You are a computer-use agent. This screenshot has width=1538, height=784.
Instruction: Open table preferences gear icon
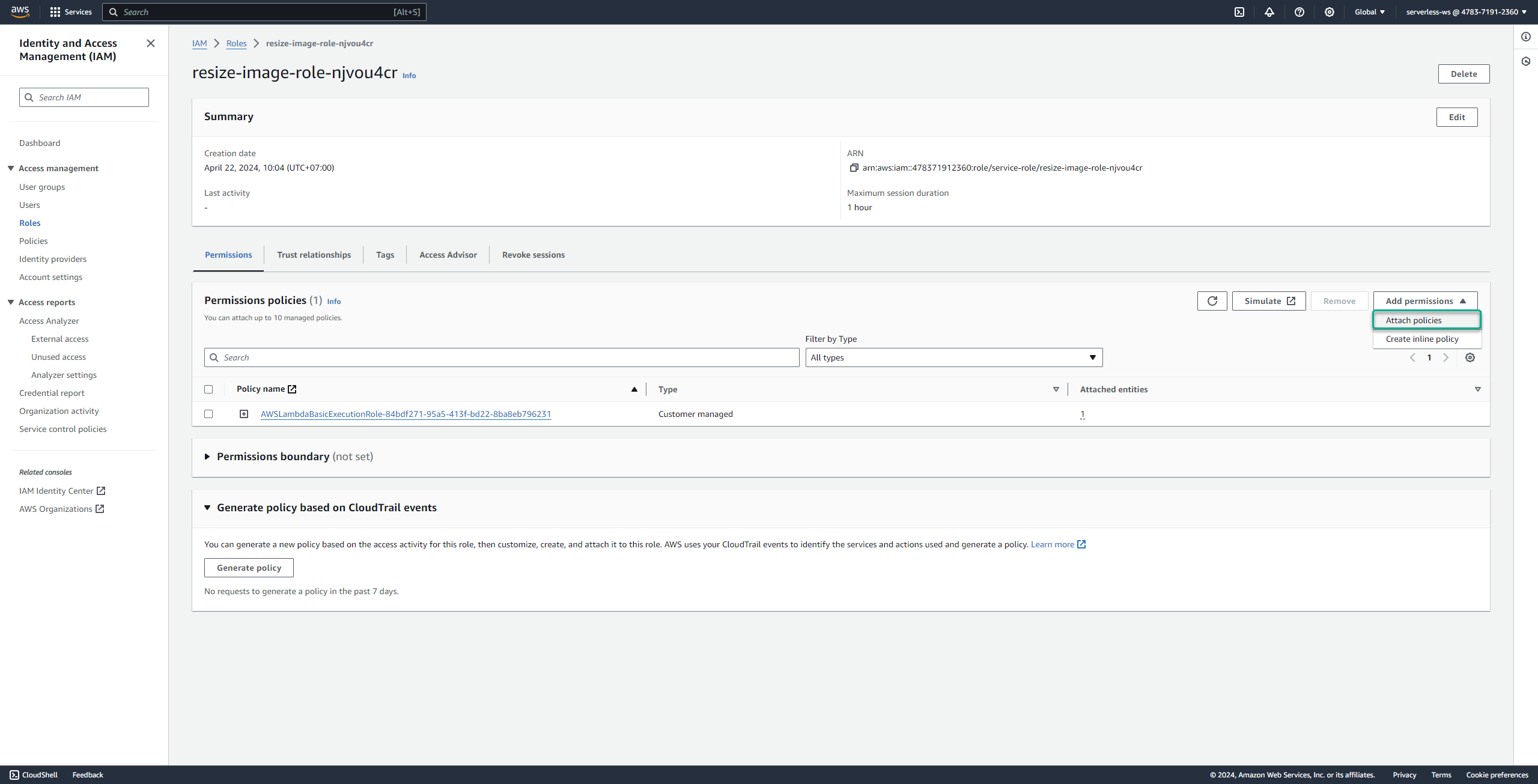coord(1470,357)
